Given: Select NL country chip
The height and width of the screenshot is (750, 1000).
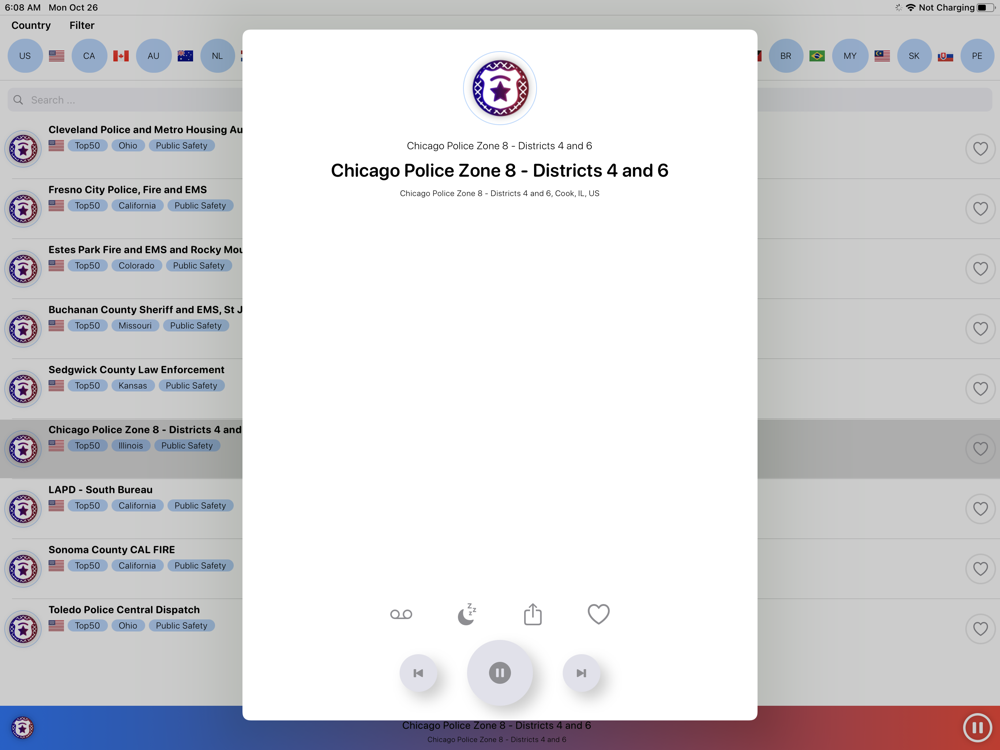Looking at the screenshot, I should pos(217,55).
